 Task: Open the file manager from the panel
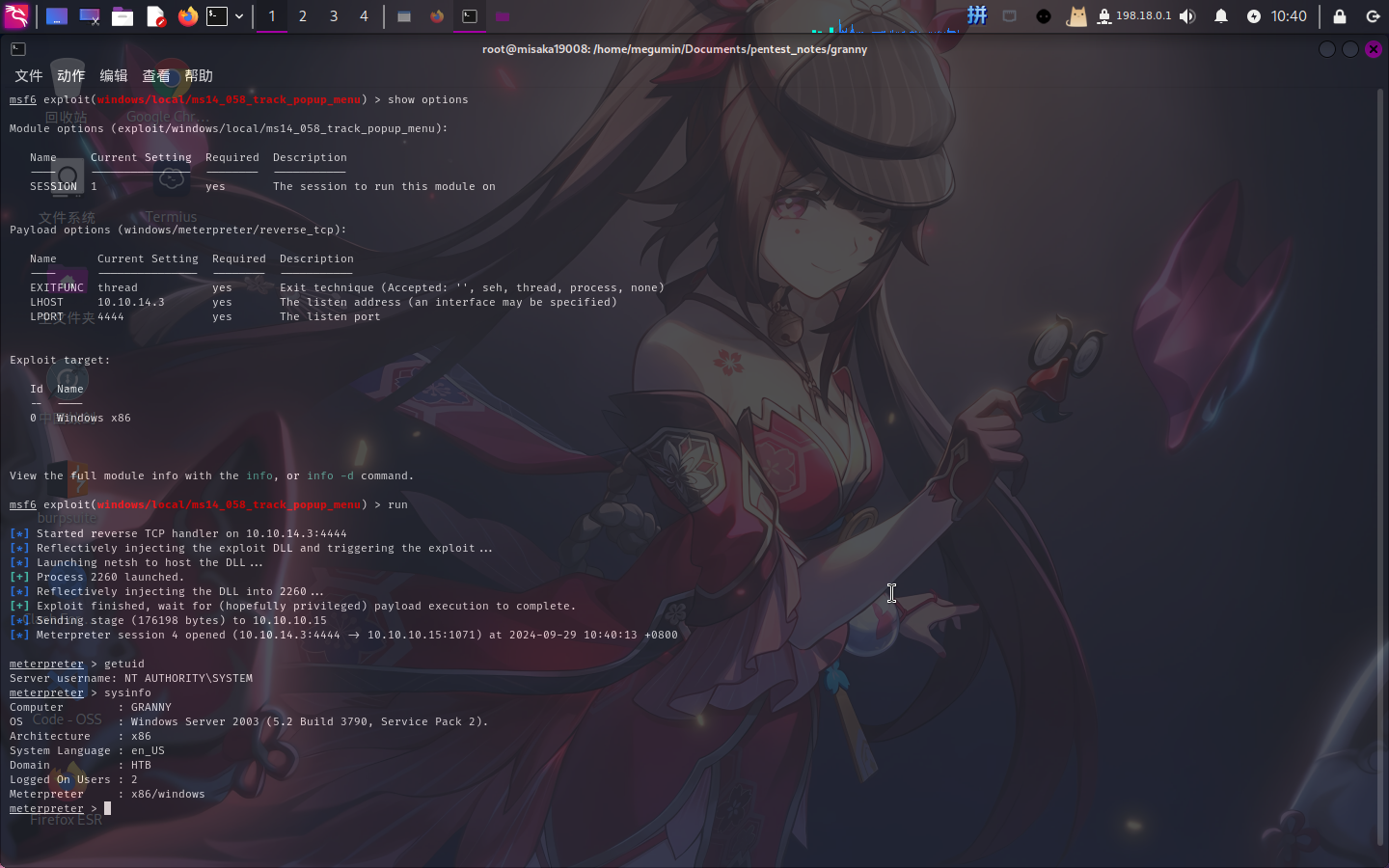[123, 16]
